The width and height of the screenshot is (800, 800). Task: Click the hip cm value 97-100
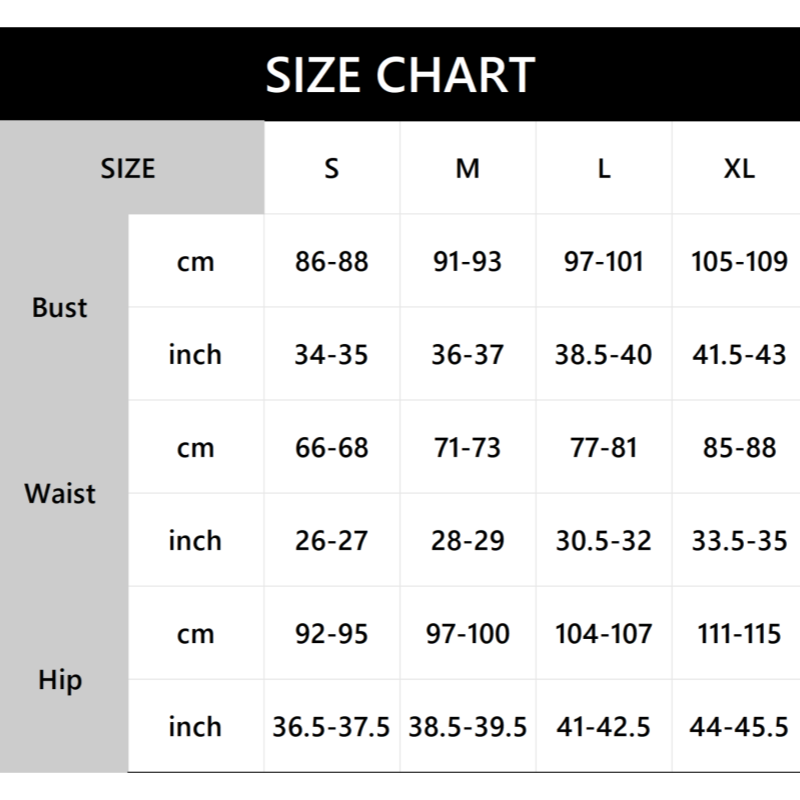pos(468,634)
